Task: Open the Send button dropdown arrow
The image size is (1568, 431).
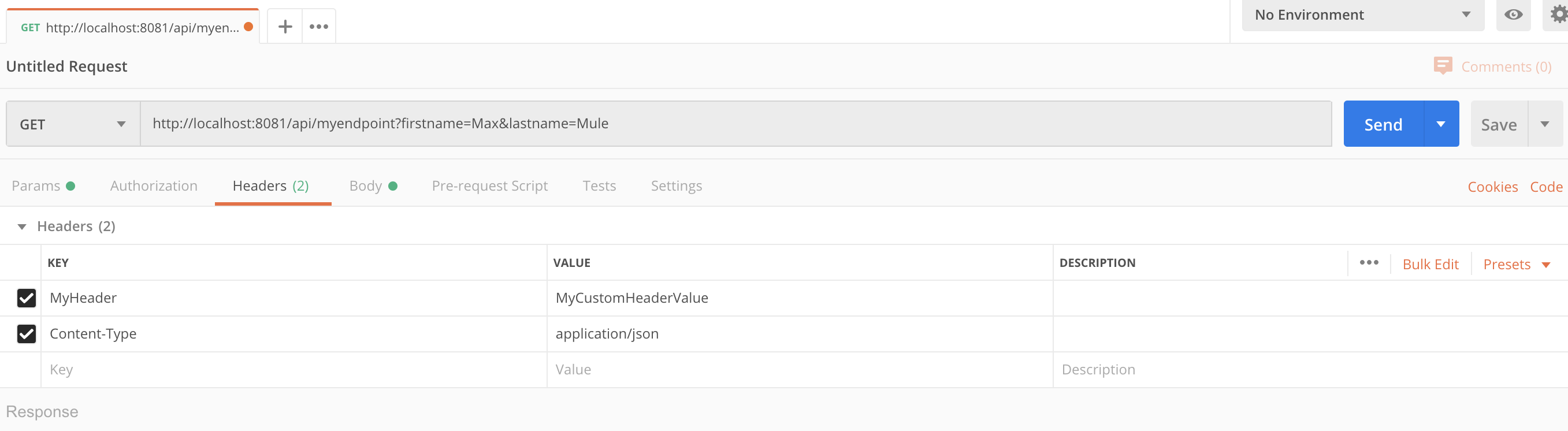Action: click(1441, 124)
